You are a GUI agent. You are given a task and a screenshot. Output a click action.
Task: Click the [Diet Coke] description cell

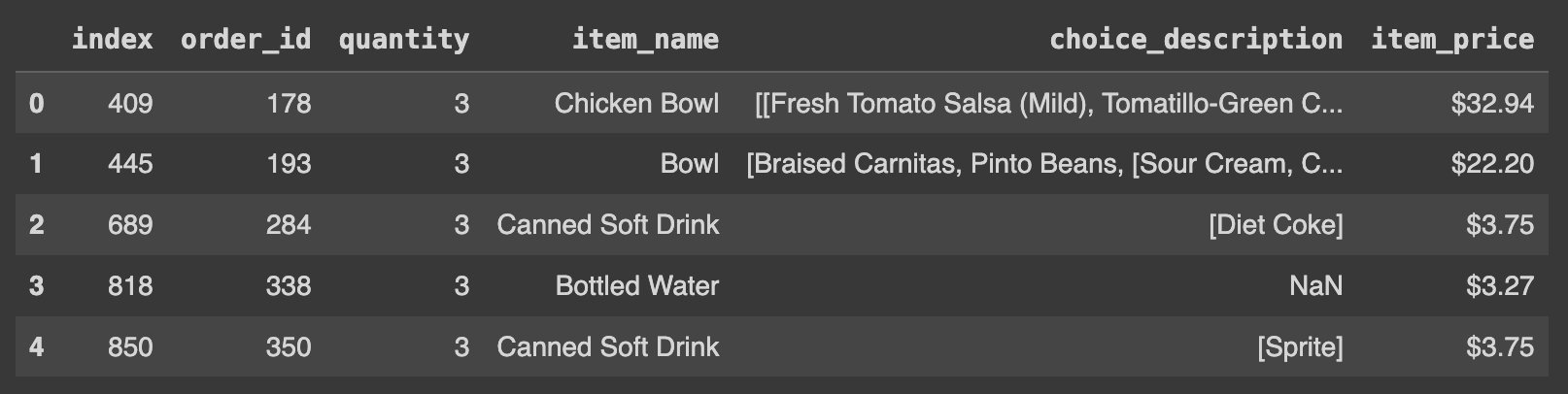(x=1276, y=225)
